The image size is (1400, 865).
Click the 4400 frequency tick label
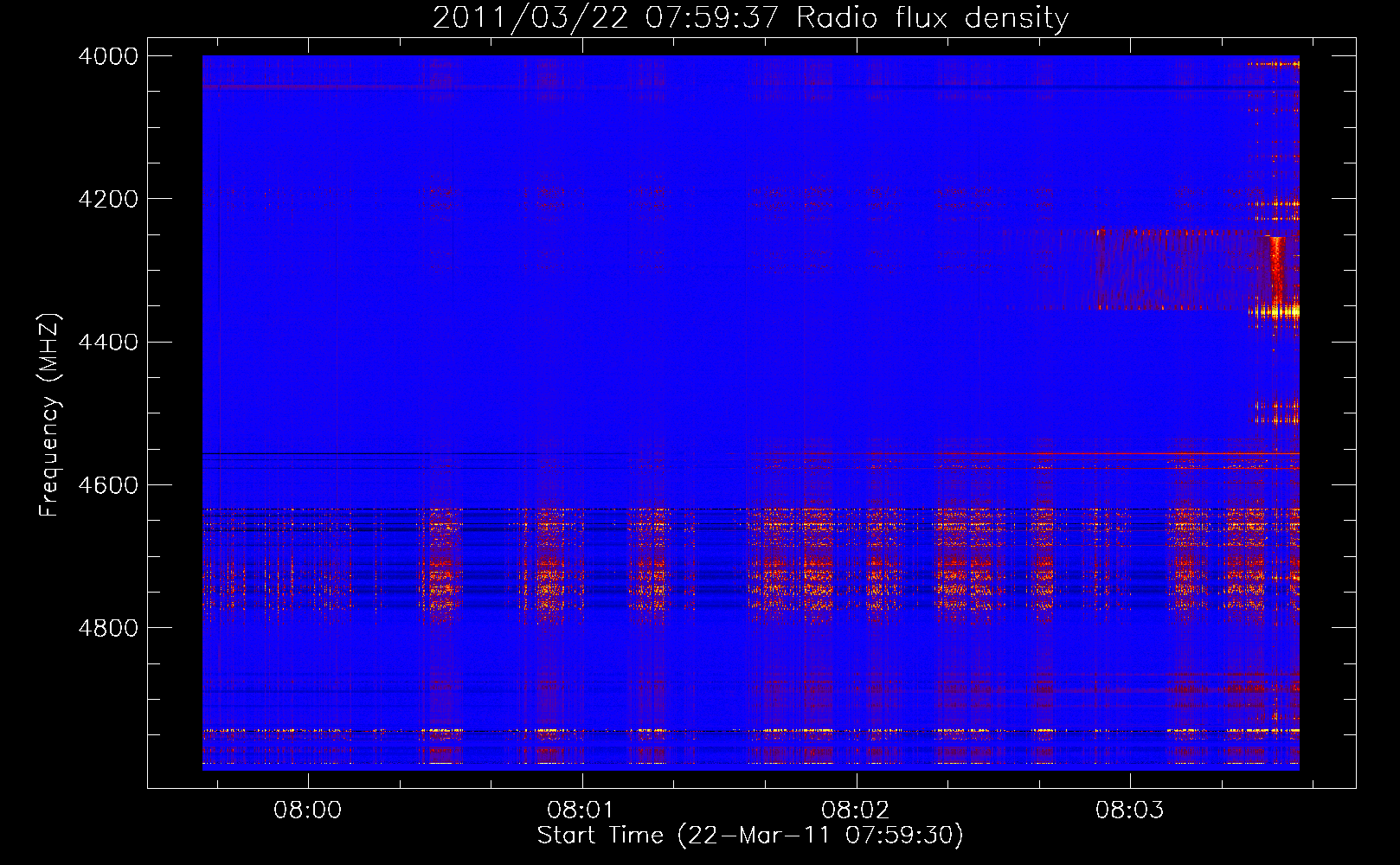[108, 342]
